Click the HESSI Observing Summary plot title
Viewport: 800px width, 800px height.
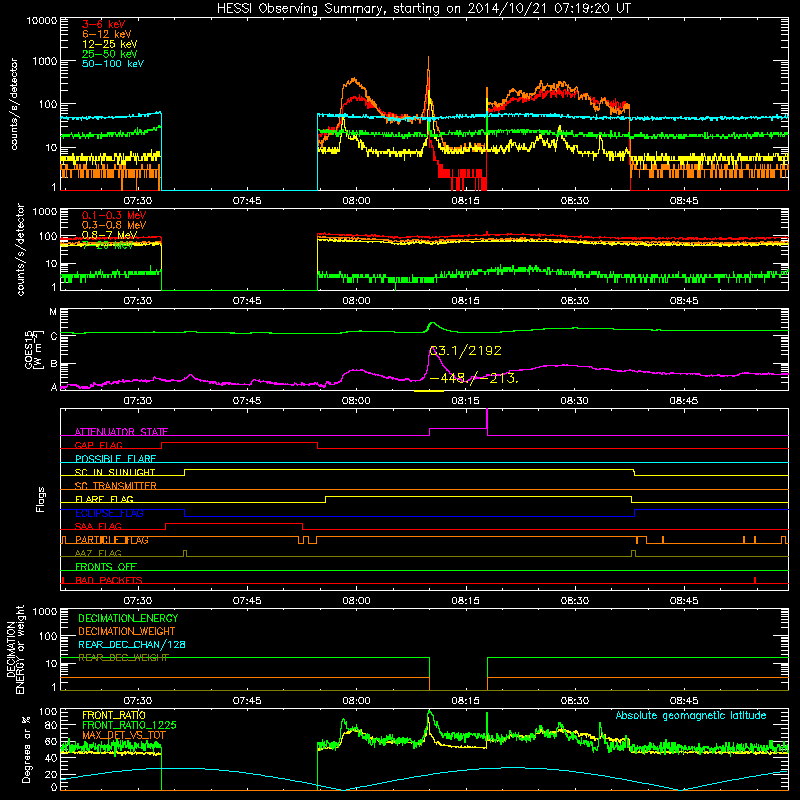[x=423, y=9]
